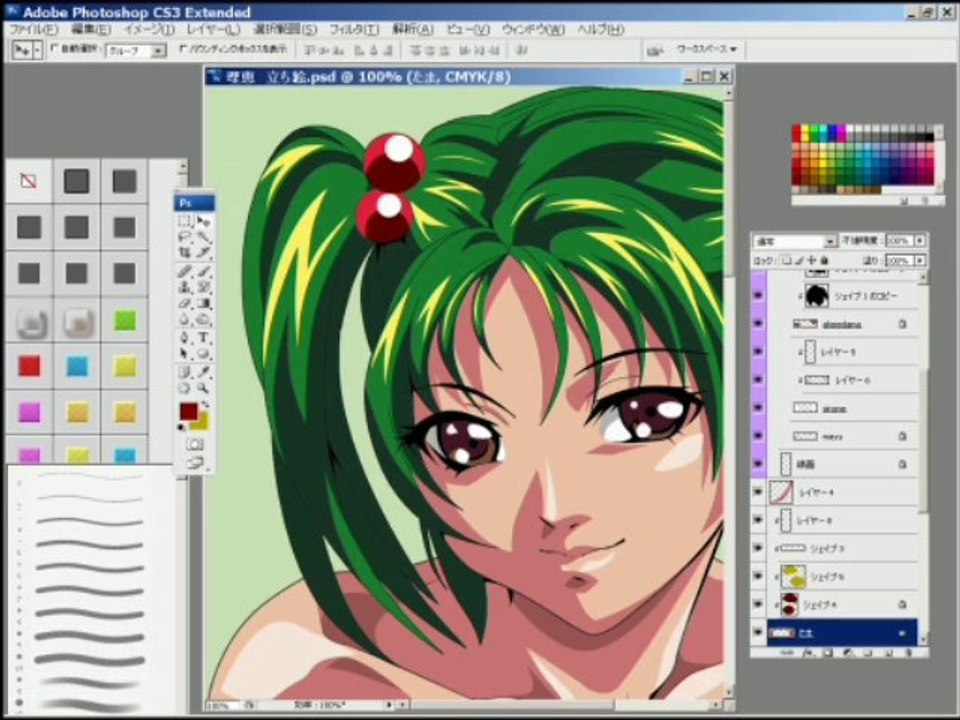This screenshot has width=960, height=720.
Task: Select the Gradient tool
Action: tap(204, 303)
